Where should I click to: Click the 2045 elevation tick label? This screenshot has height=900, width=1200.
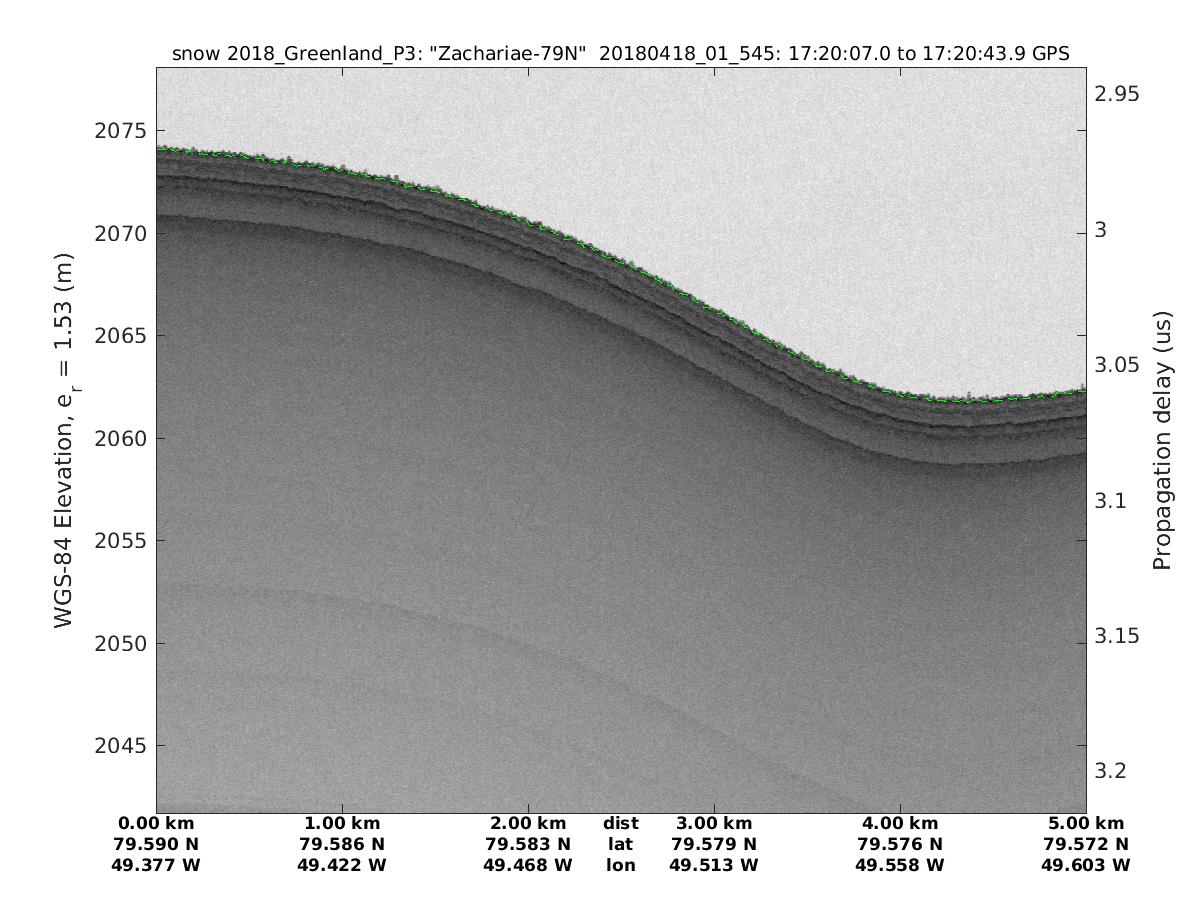tap(120, 746)
